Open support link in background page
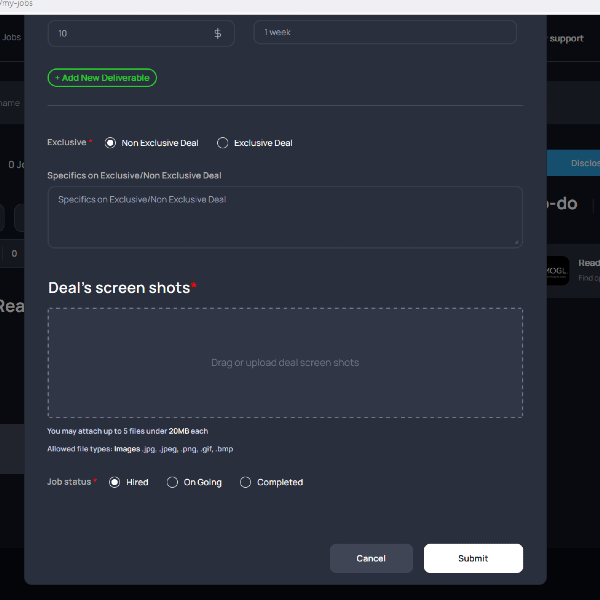This screenshot has width=600, height=600. tap(566, 38)
